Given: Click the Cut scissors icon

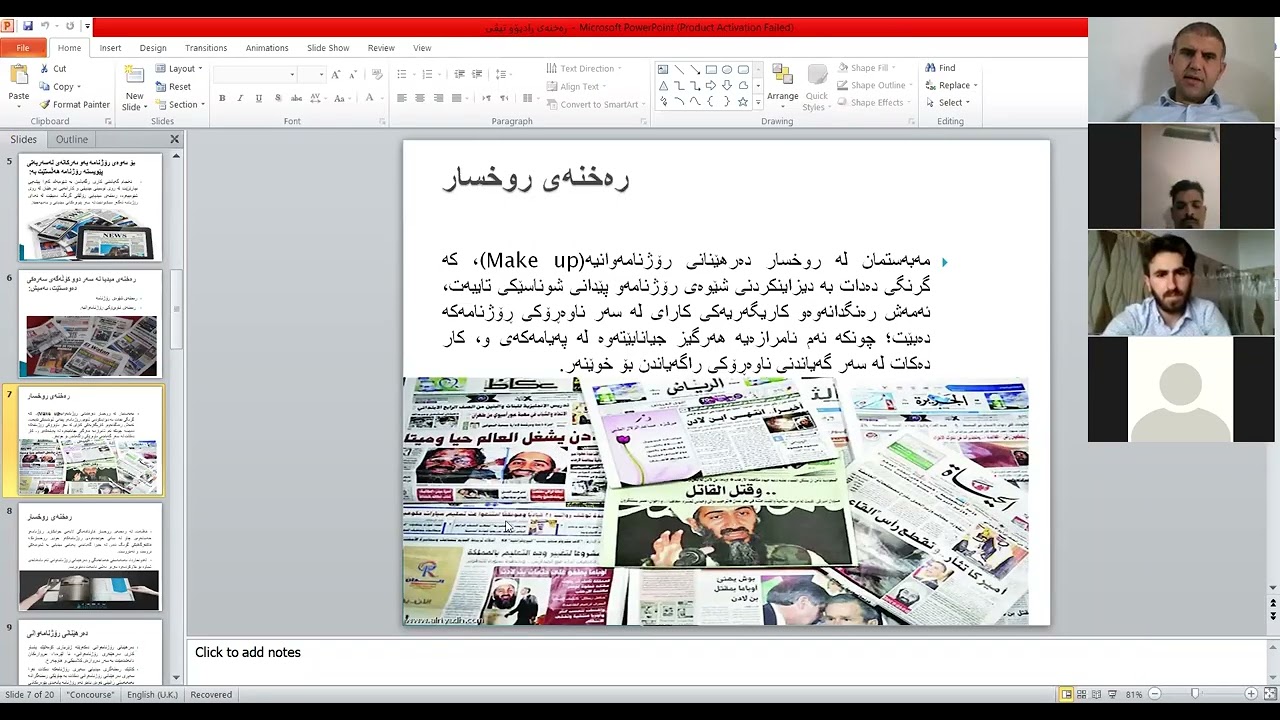Looking at the screenshot, I should [x=45, y=69].
